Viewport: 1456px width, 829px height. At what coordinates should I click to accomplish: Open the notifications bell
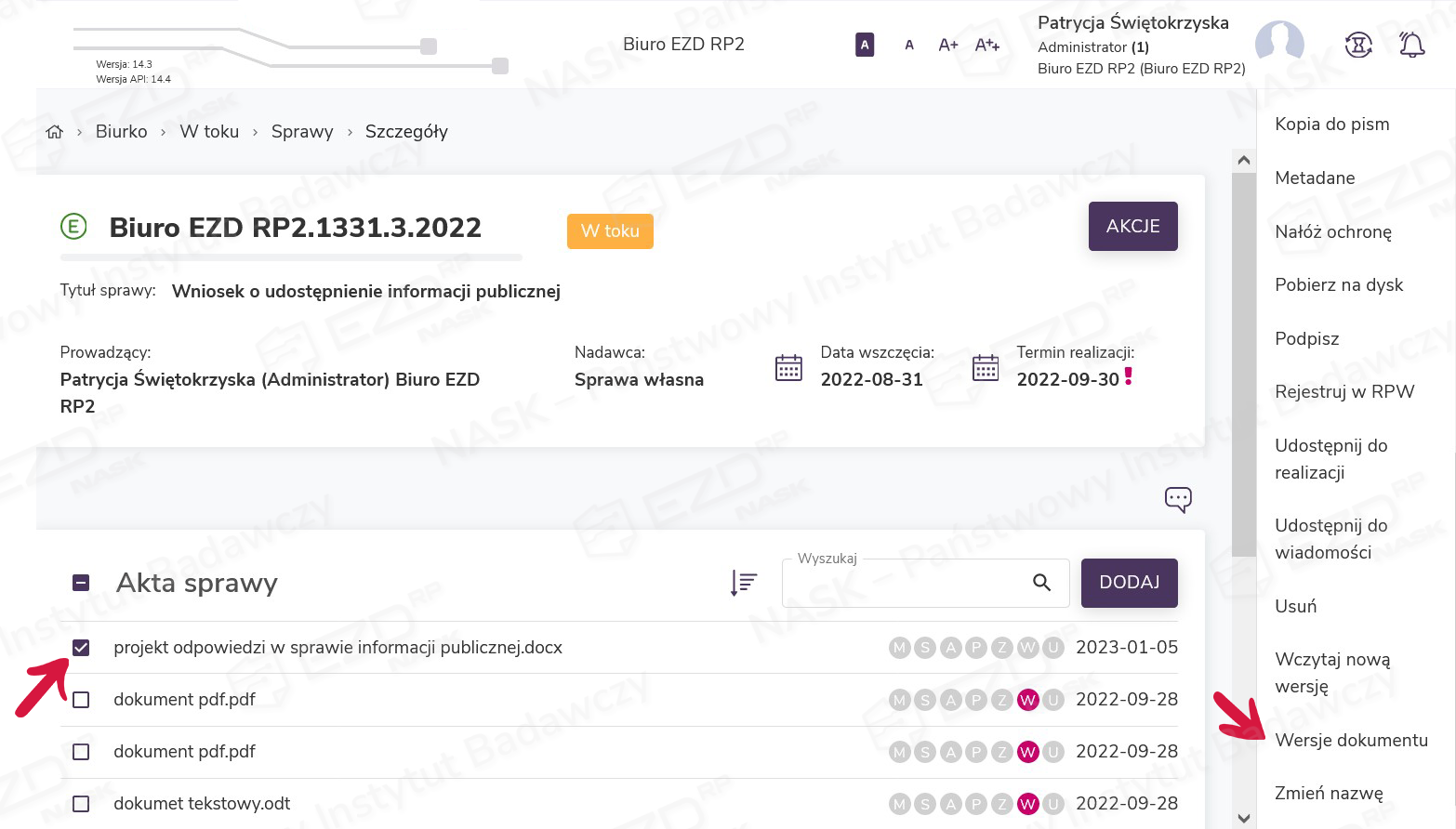1411,45
